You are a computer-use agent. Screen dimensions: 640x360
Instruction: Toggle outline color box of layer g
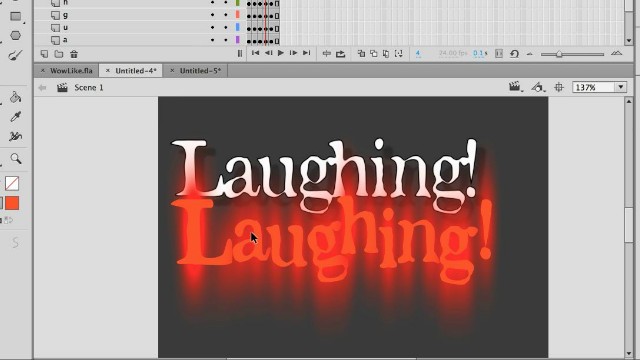238,15
